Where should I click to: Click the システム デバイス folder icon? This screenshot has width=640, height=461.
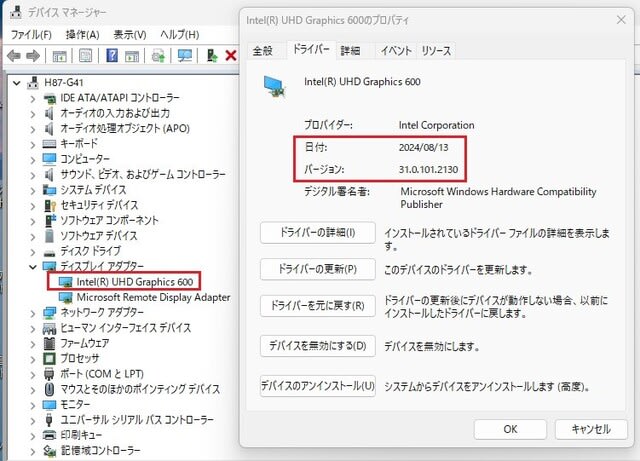click(49, 190)
